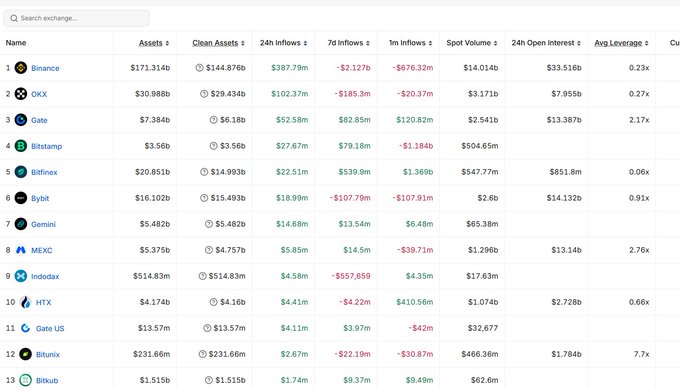Image resolution: width=680 pixels, height=390 pixels.
Task: Click the HTX flame logo icon
Action: pos(26,302)
